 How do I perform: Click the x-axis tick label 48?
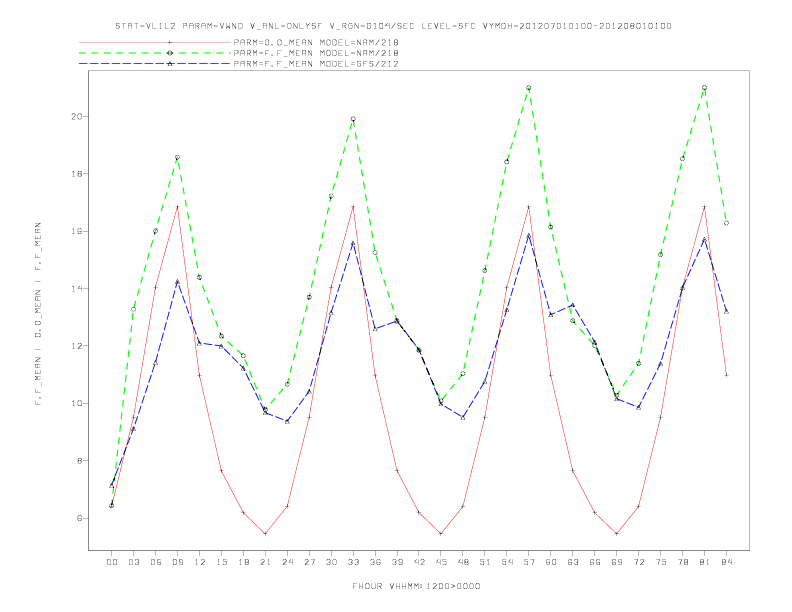click(x=463, y=562)
